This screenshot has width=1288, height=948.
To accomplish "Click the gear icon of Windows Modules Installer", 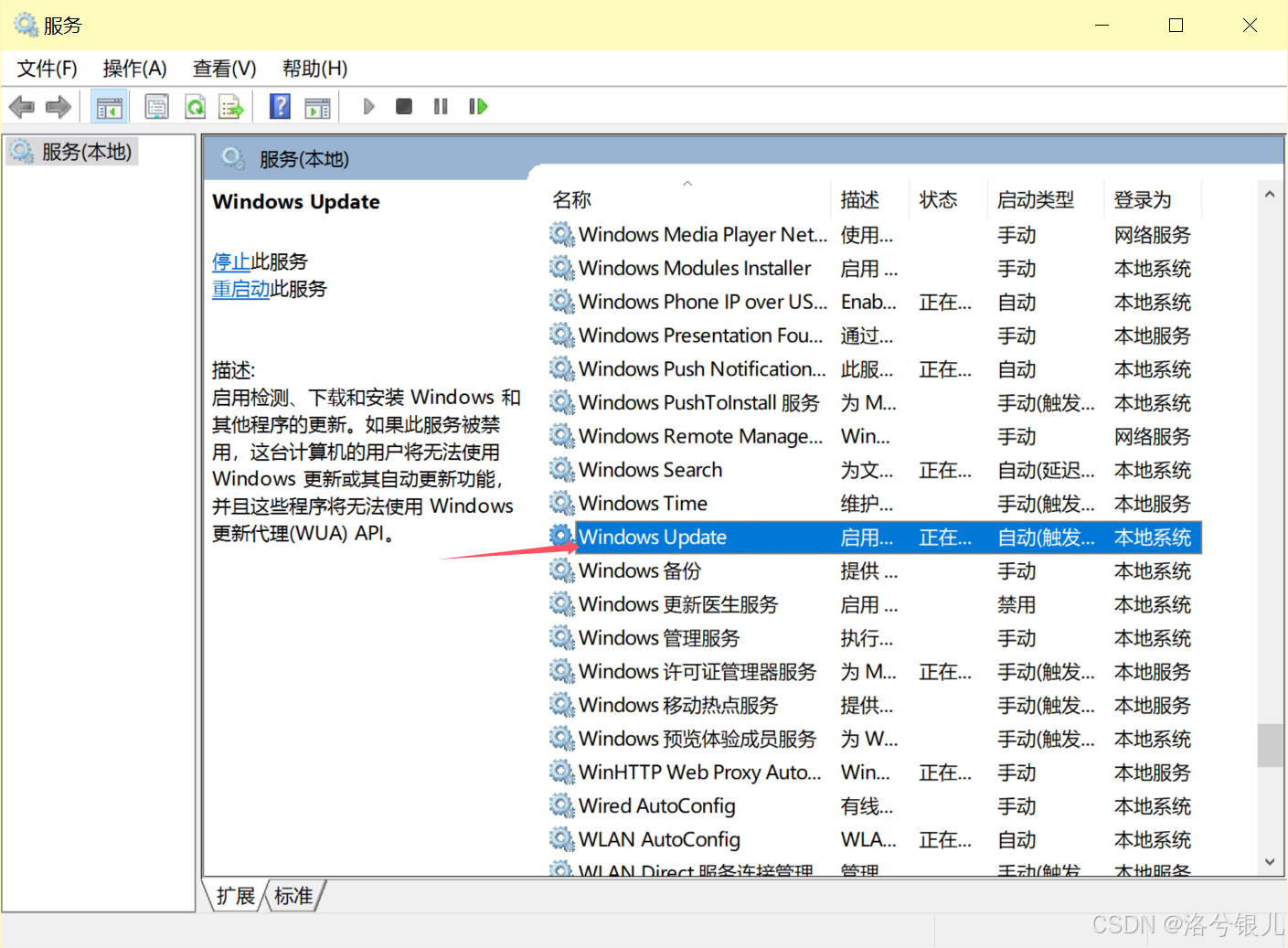I will pos(561,268).
